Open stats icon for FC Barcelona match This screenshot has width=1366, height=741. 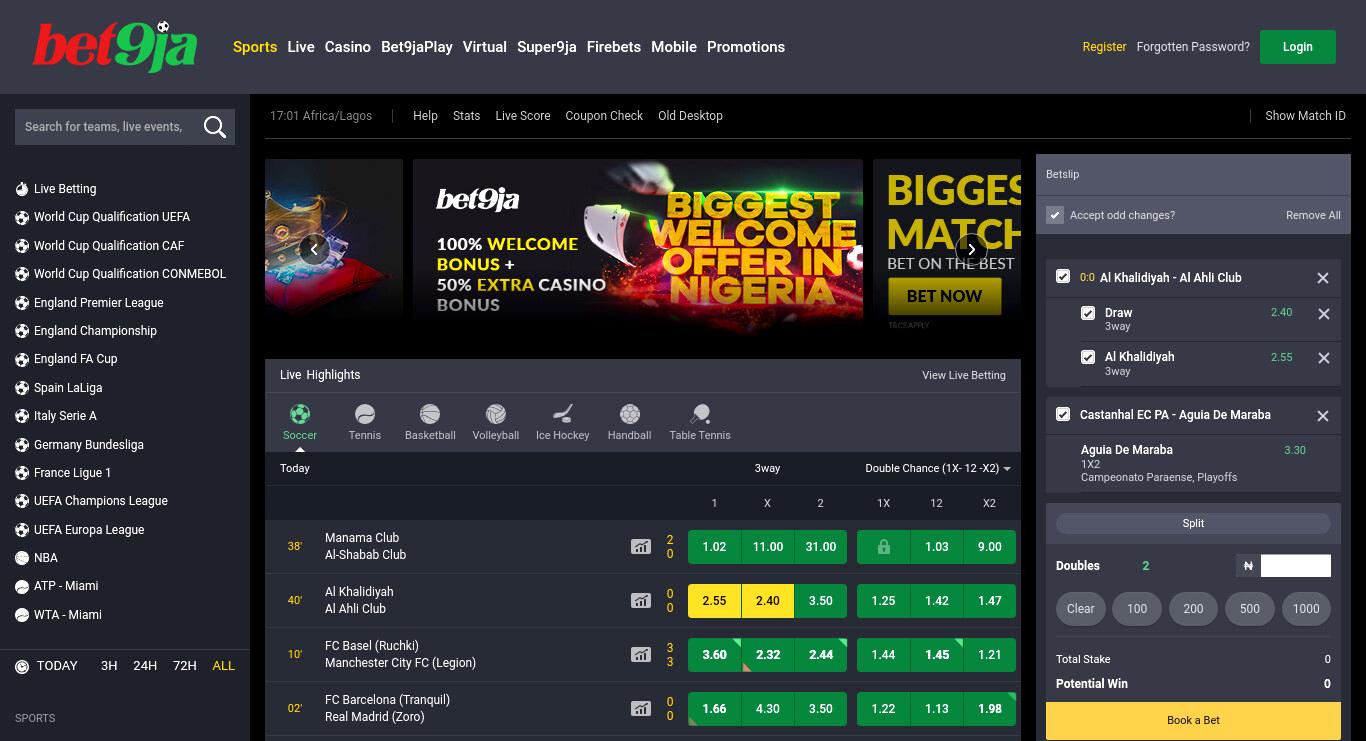click(x=640, y=709)
